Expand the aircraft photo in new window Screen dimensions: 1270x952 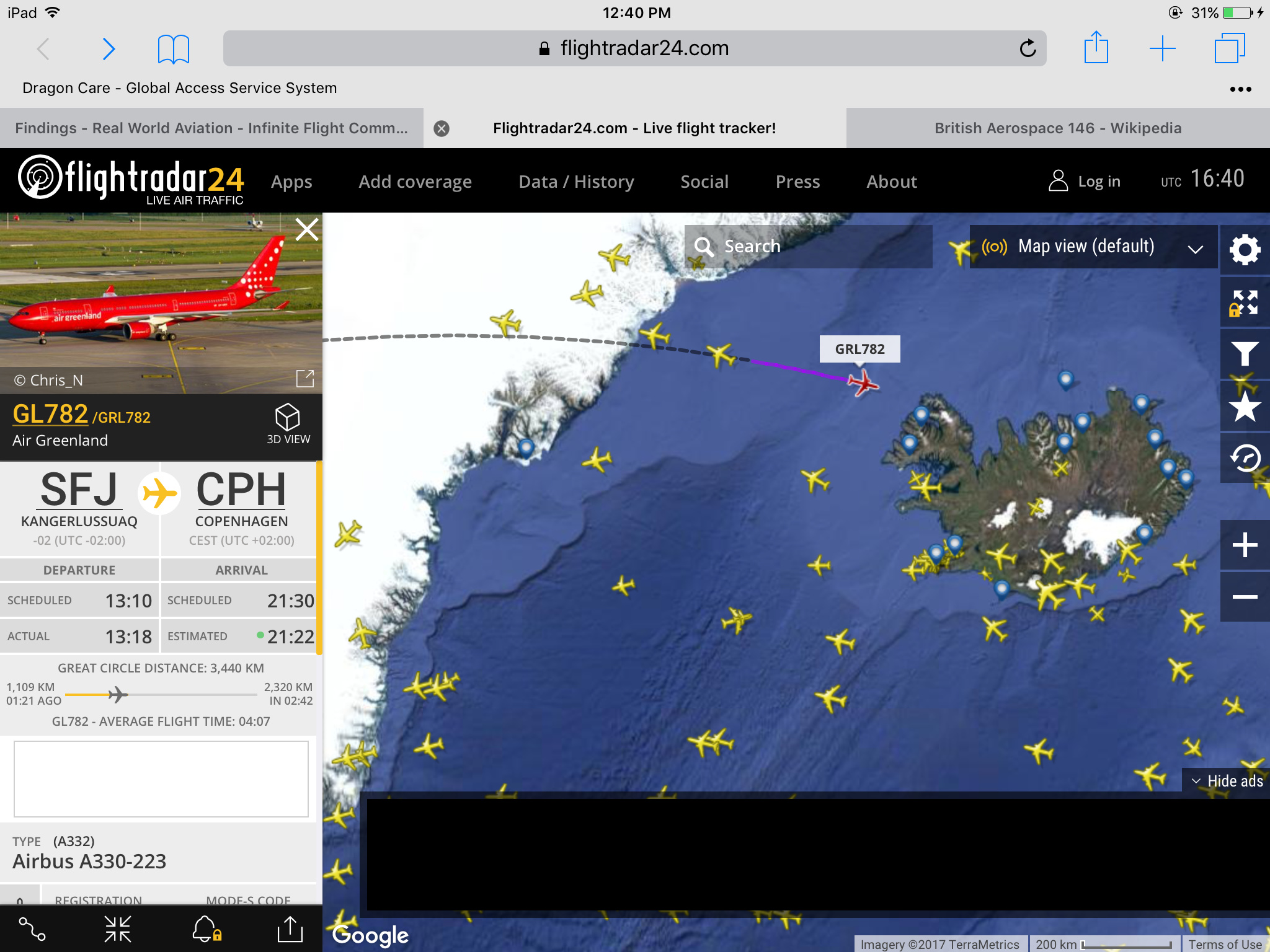305,378
